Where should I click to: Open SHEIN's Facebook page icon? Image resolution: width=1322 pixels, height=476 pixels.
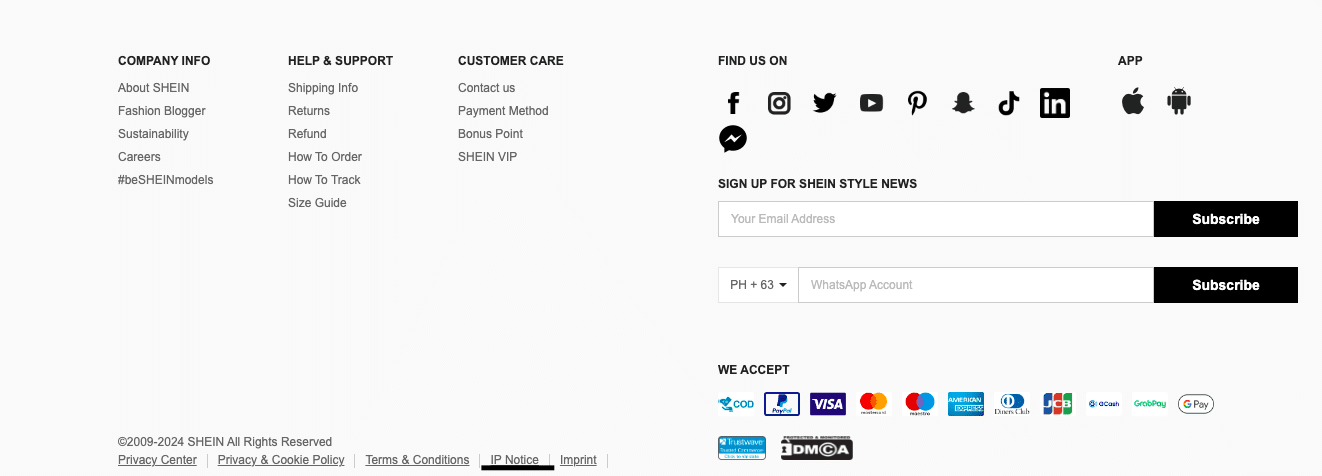pyautogui.click(x=733, y=103)
